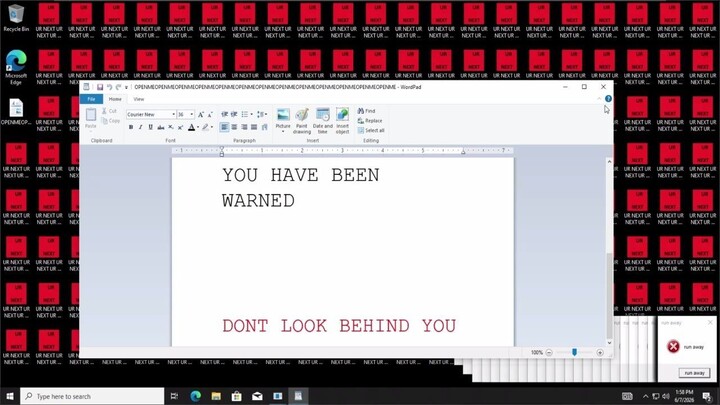Click the Undo arrow in quick access toolbar
Image resolution: width=720 pixels, height=405 pixels.
[109, 87]
